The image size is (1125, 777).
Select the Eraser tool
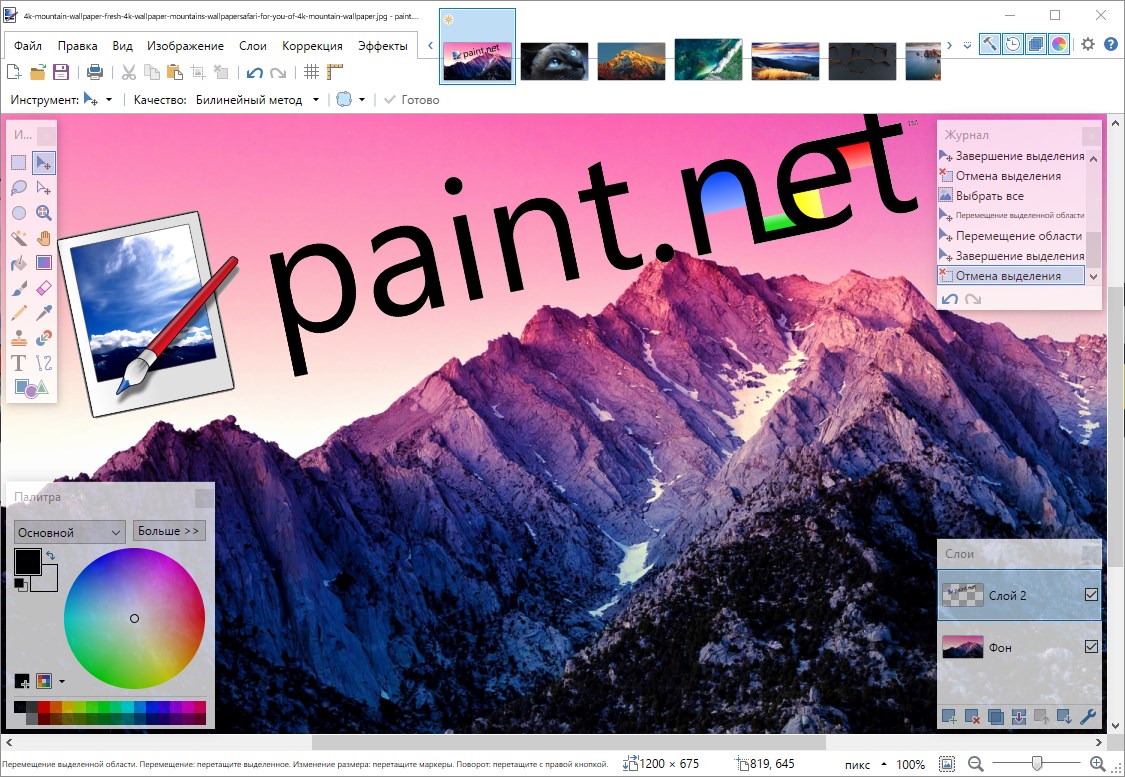[44, 288]
